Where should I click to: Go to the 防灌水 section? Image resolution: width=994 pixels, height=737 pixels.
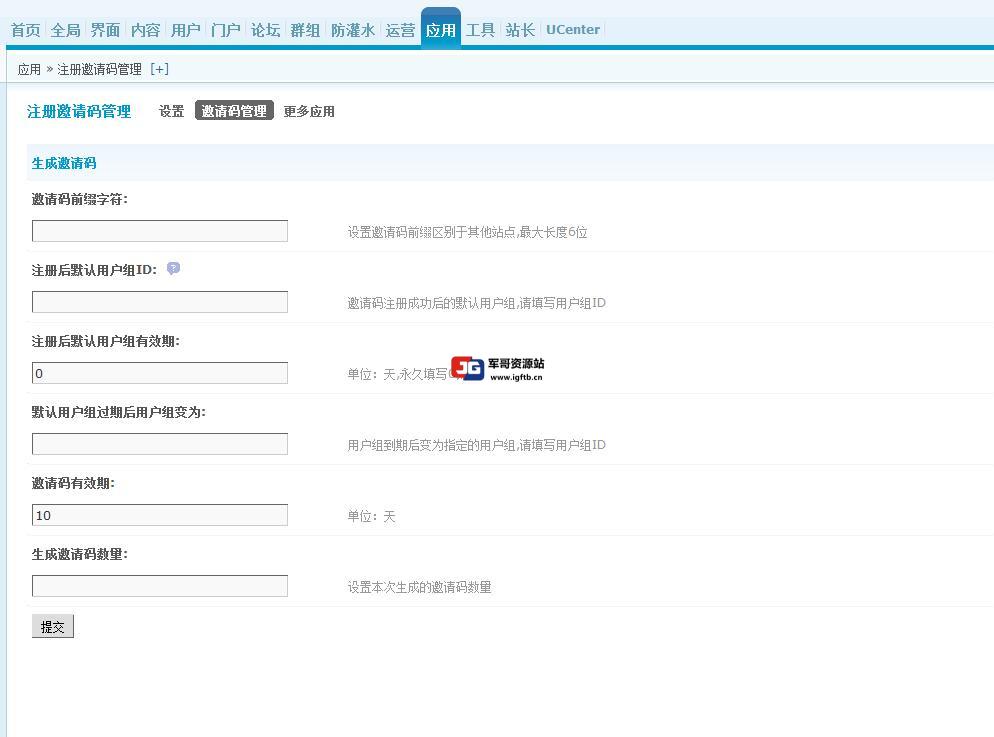352,30
